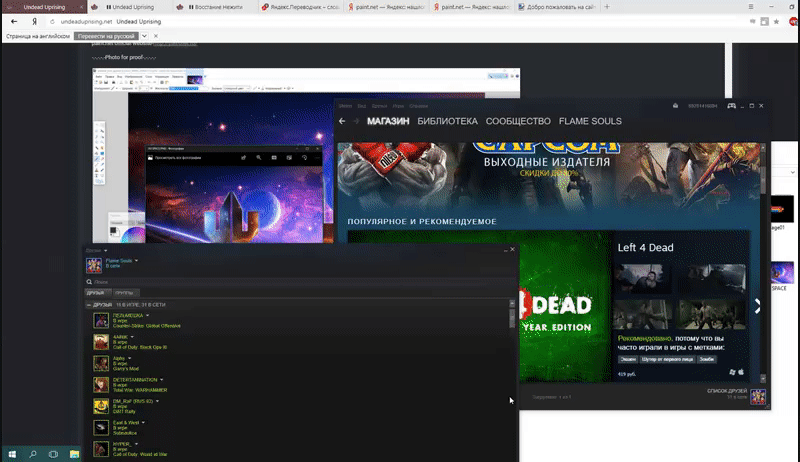Open СПИСОК ДРУЗЕЙ at Steam's bottom right

pos(727,391)
